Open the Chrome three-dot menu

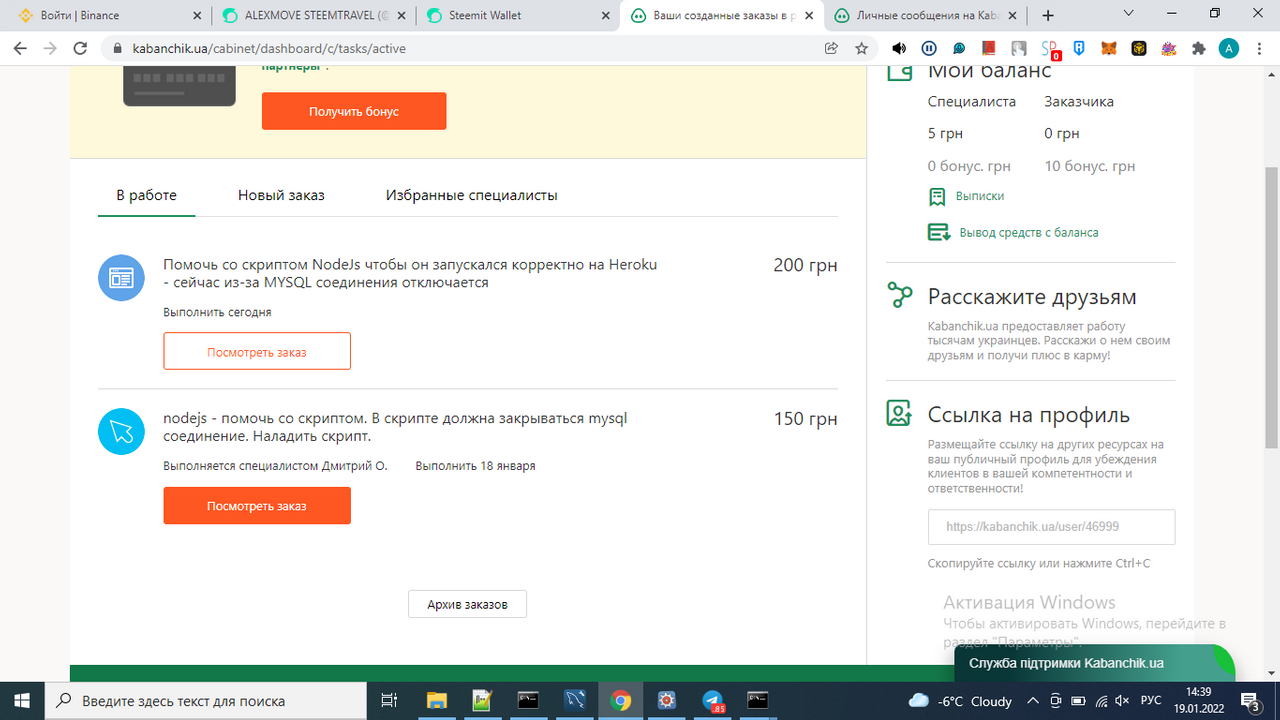[1259, 48]
